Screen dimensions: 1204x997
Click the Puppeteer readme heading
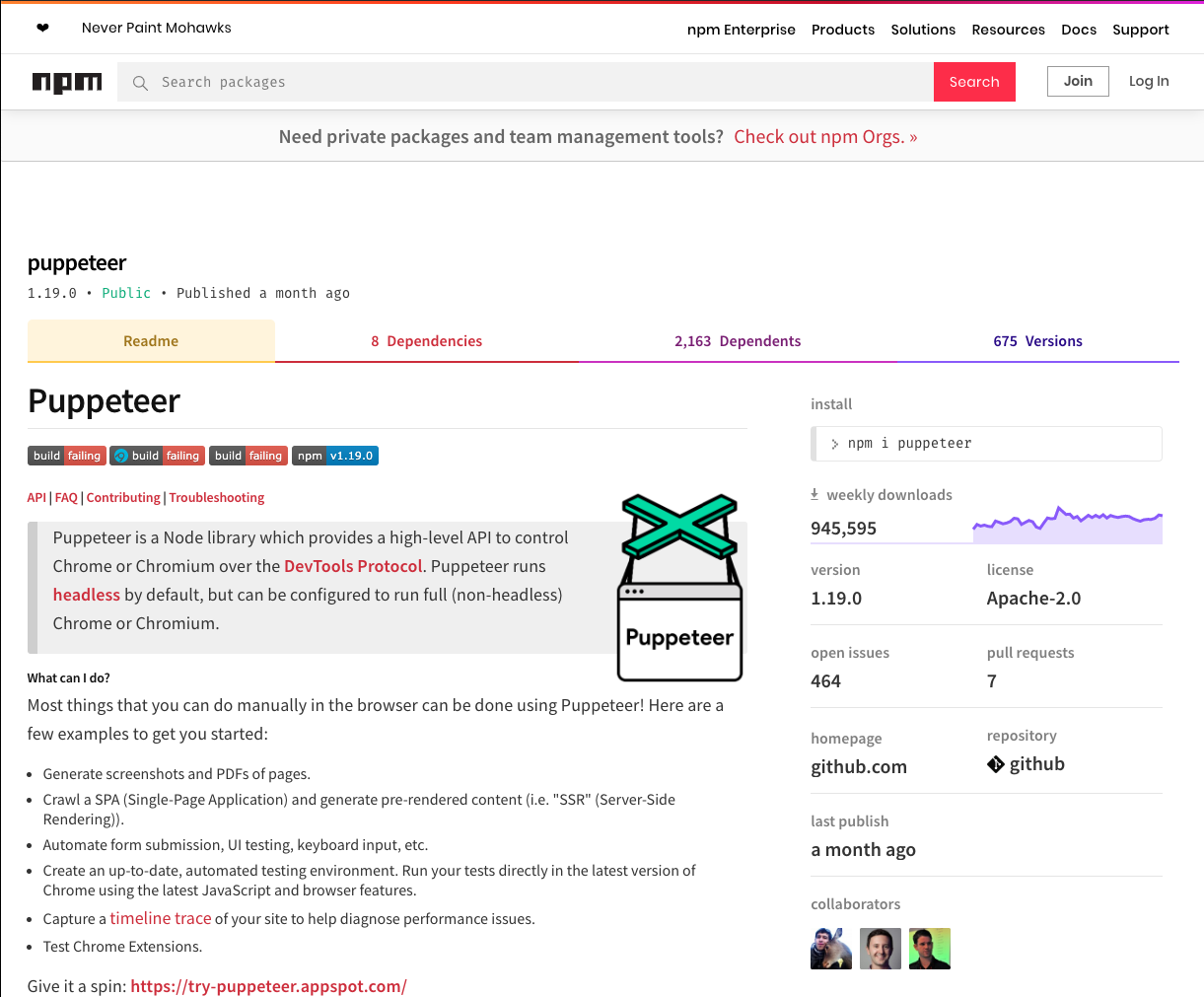(105, 401)
